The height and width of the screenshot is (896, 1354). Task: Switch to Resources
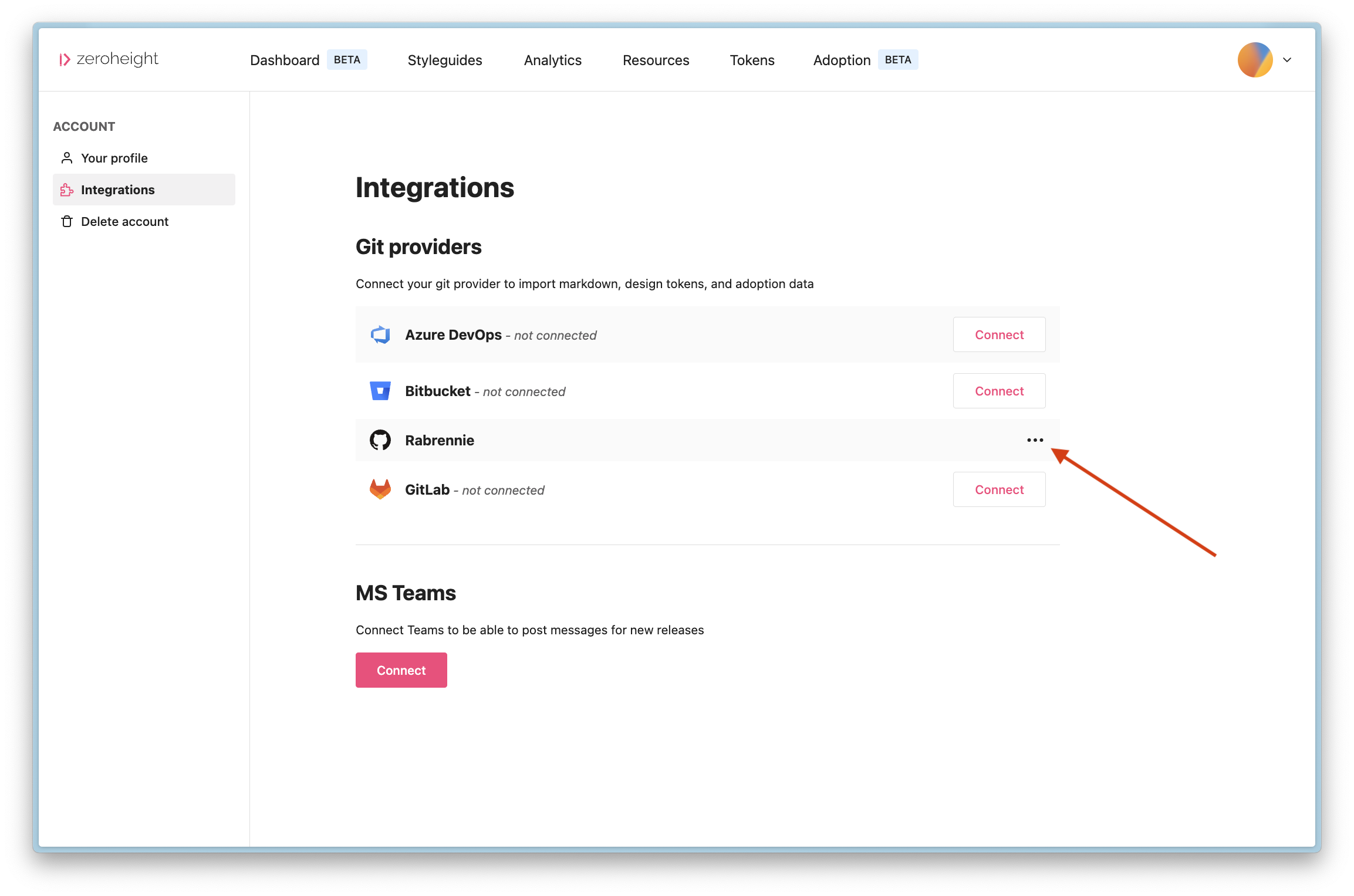[656, 60]
